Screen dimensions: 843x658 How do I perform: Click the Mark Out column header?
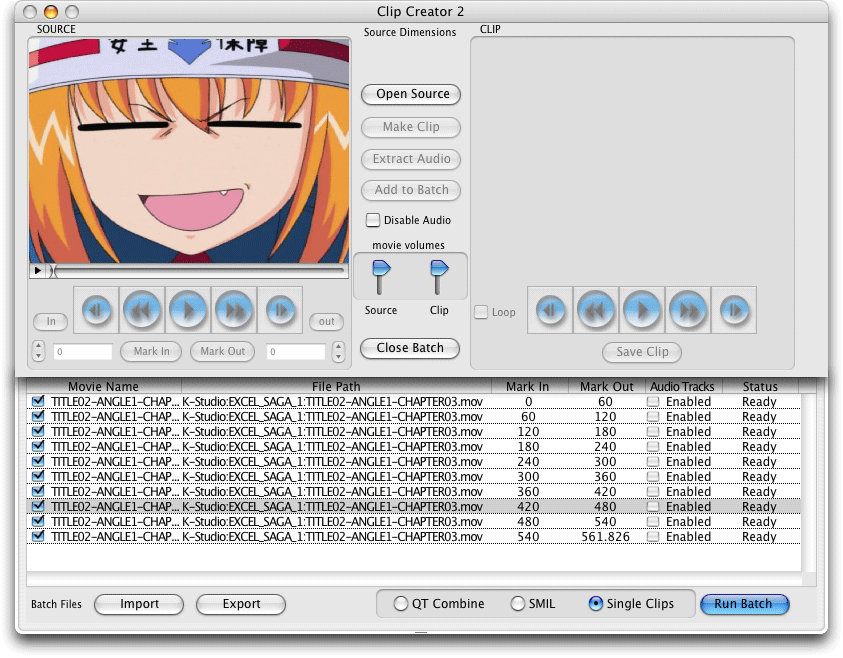pos(606,386)
